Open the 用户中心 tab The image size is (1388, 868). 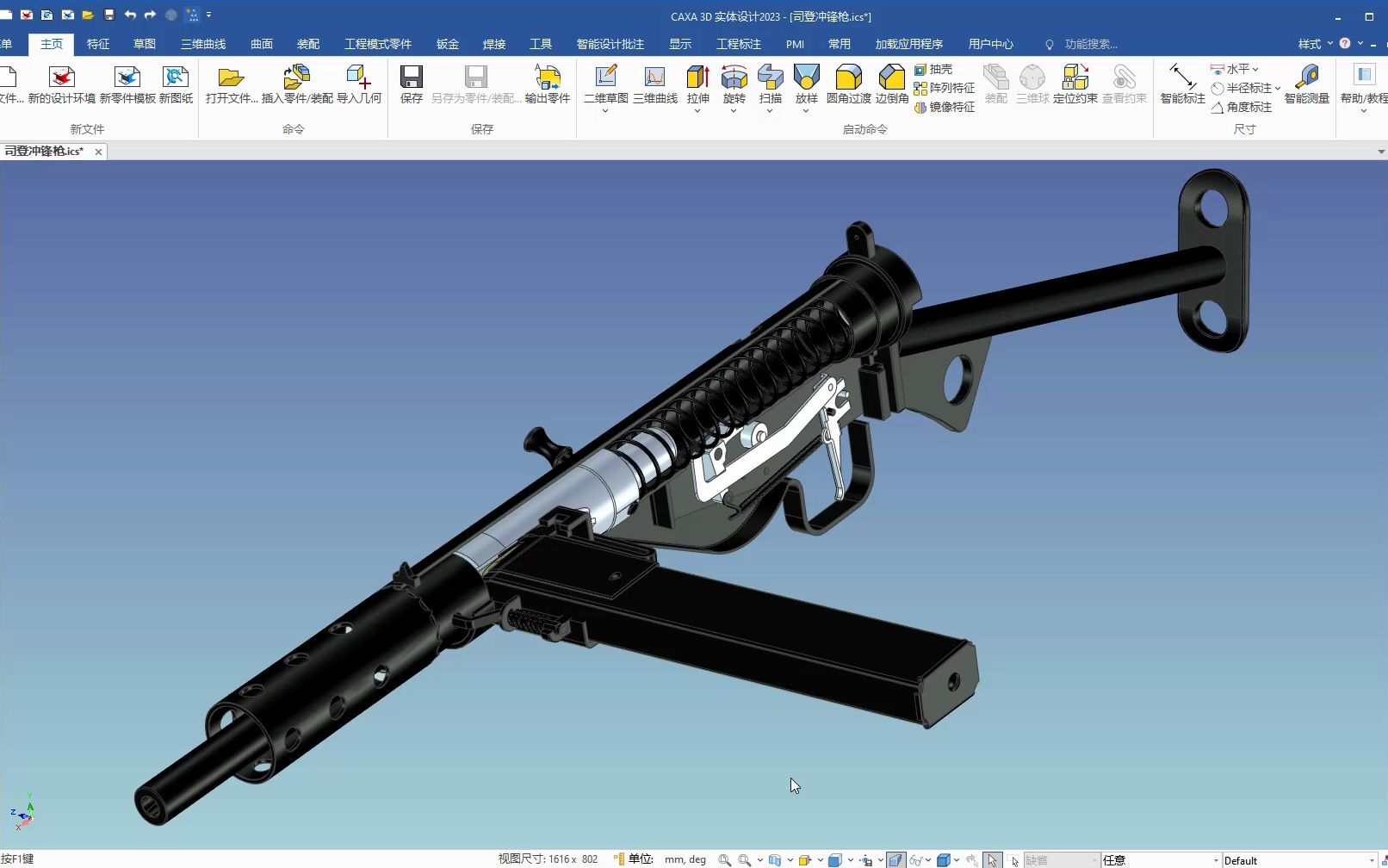click(991, 44)
